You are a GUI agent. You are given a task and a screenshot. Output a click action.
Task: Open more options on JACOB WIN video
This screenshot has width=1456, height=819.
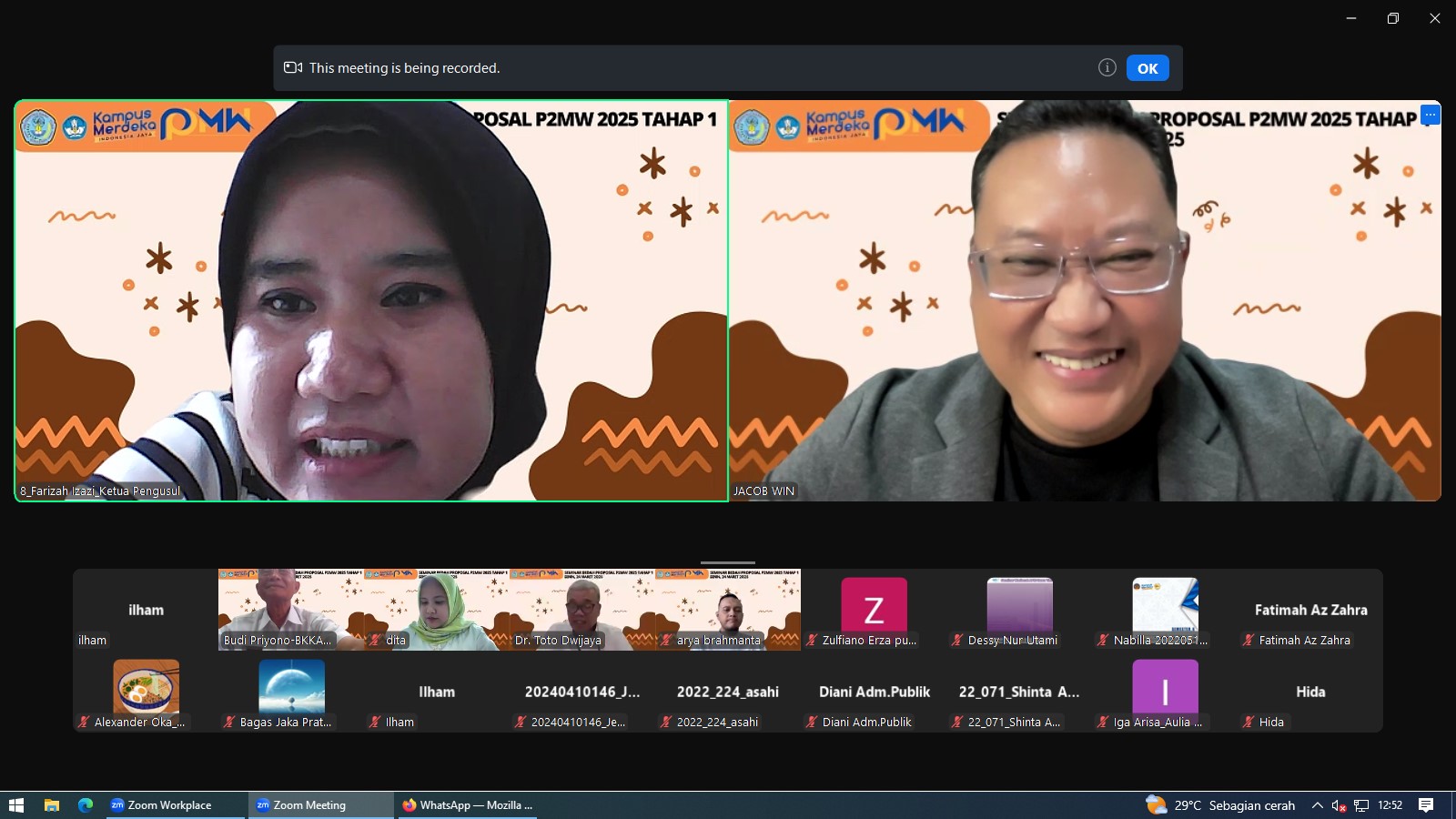coord(1430,115)
